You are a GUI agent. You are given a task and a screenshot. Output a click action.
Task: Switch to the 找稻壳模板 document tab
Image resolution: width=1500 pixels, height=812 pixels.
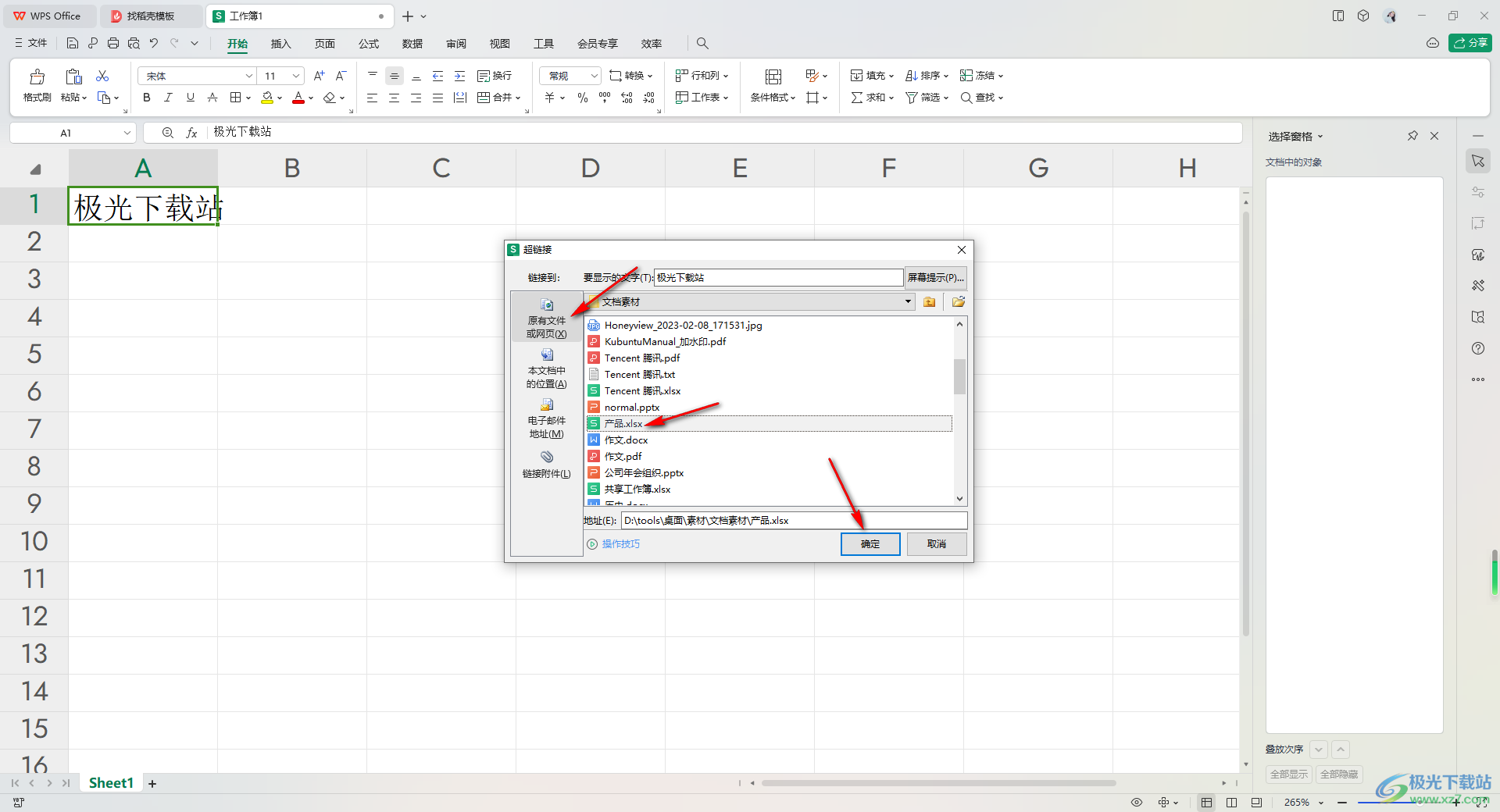151,16
